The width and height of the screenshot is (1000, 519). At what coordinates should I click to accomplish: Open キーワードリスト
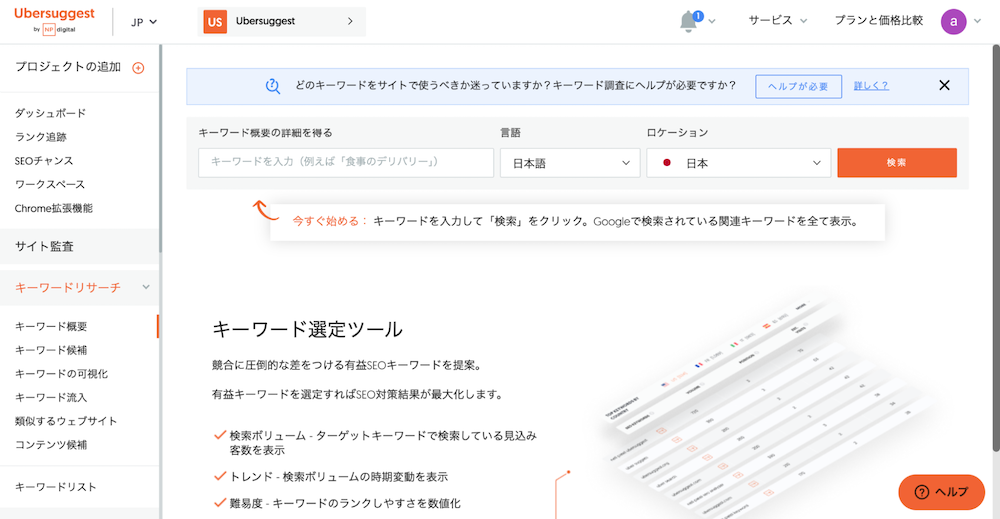[55, 486]
